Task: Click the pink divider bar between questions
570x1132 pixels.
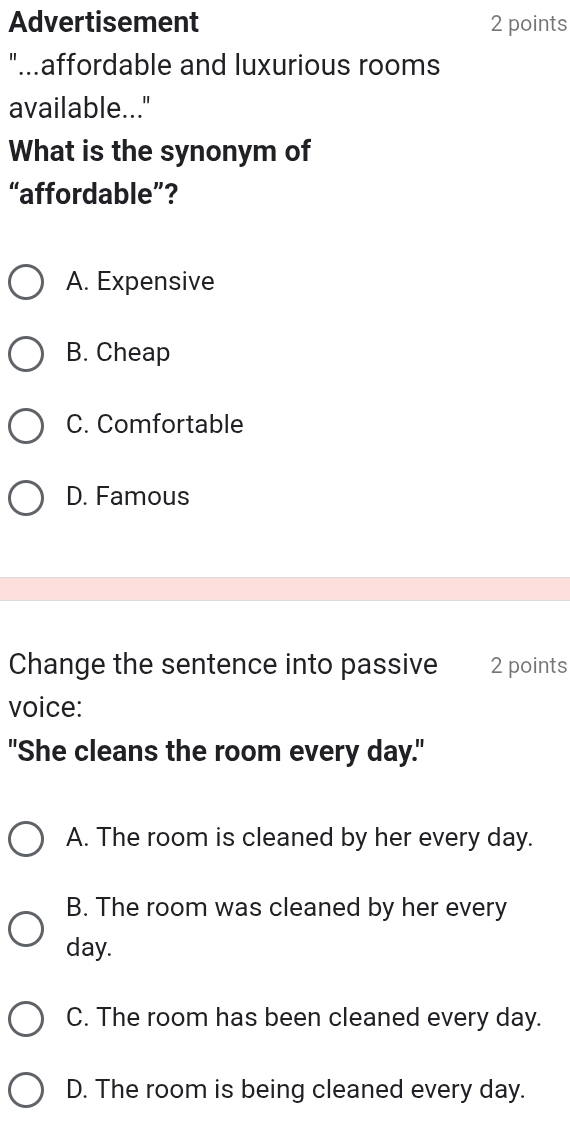Action: tap(285, 588)
